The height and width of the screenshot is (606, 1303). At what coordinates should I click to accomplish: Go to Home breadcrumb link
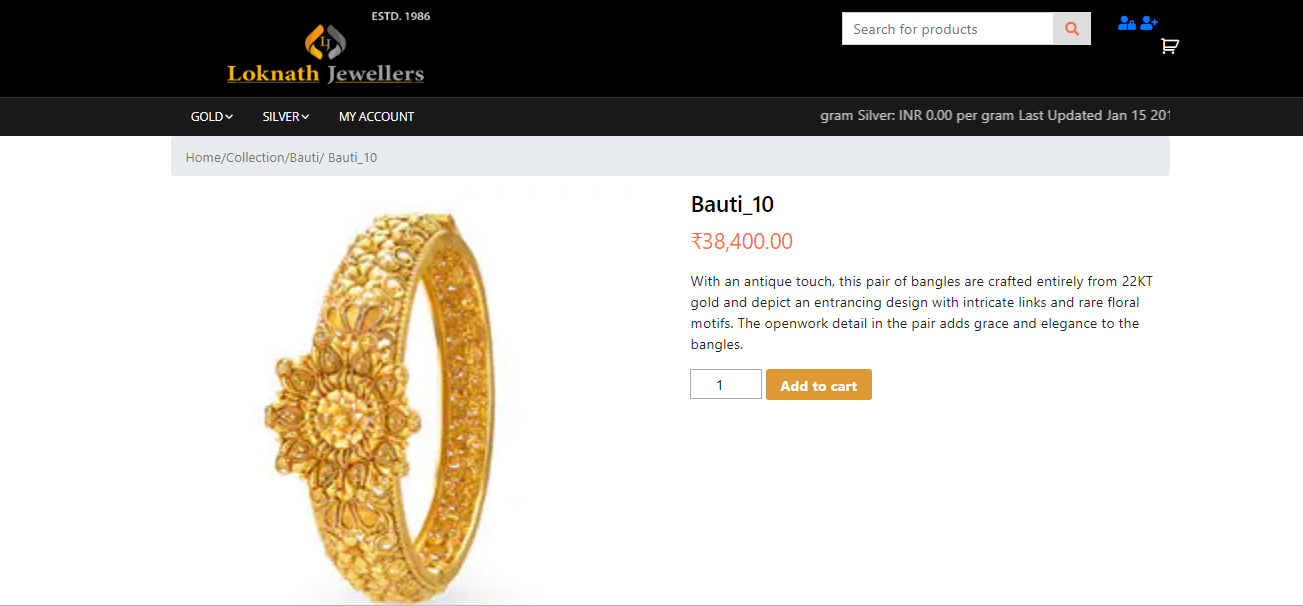pyautogui.click(x=203, y=158)
